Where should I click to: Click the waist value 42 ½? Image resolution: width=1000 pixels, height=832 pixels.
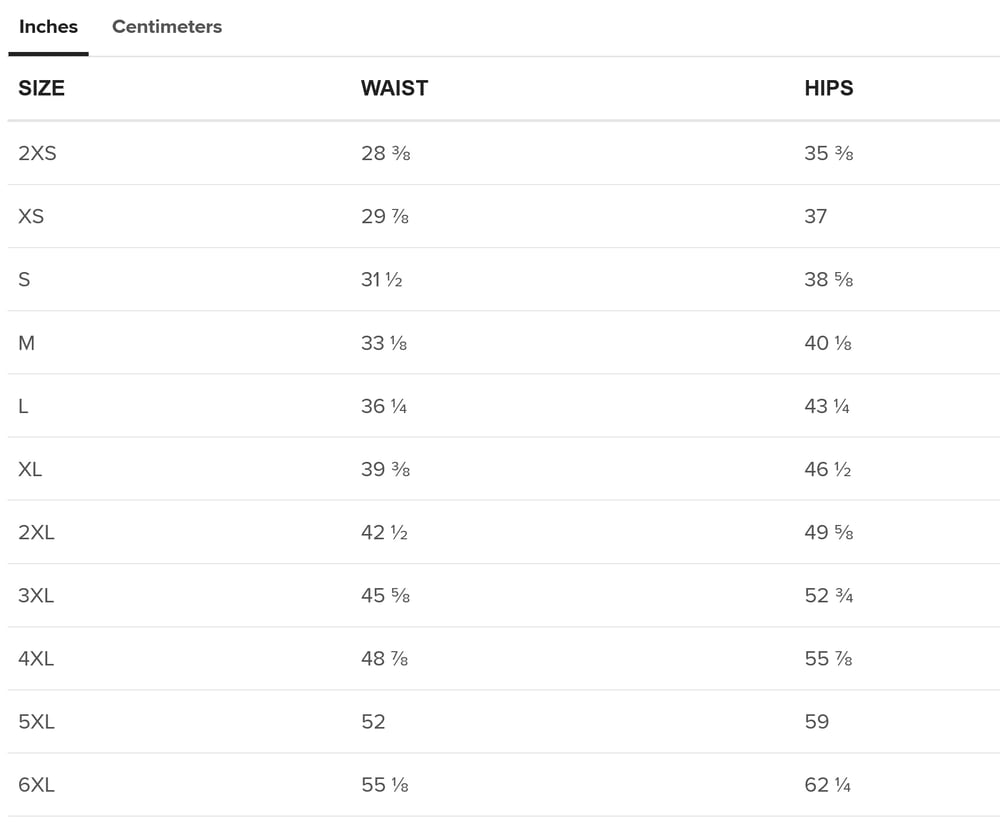384,533
